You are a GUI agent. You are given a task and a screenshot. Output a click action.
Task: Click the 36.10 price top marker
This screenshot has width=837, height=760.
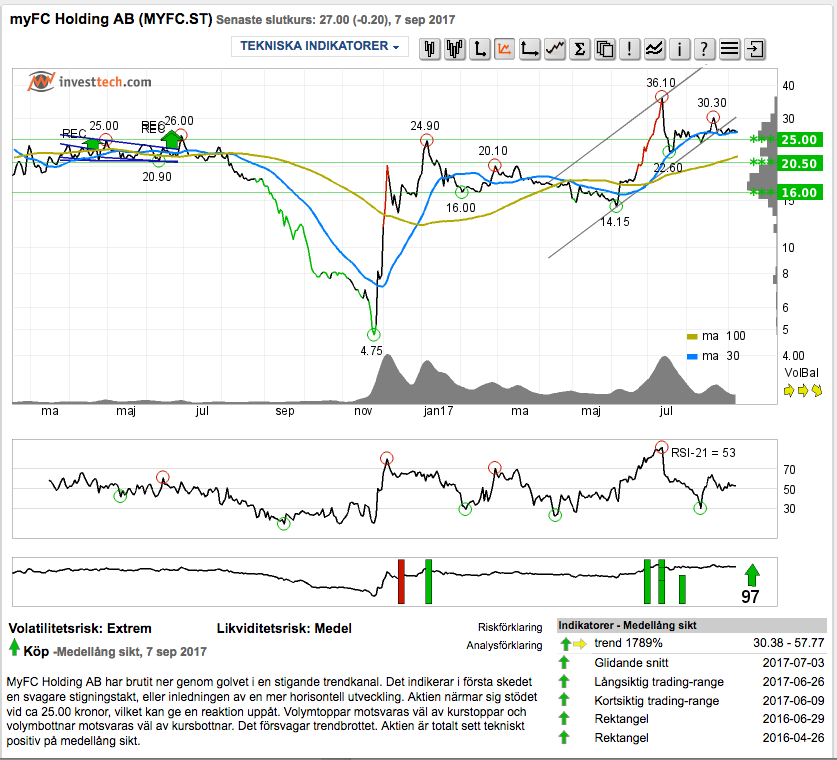click(661, 97)
